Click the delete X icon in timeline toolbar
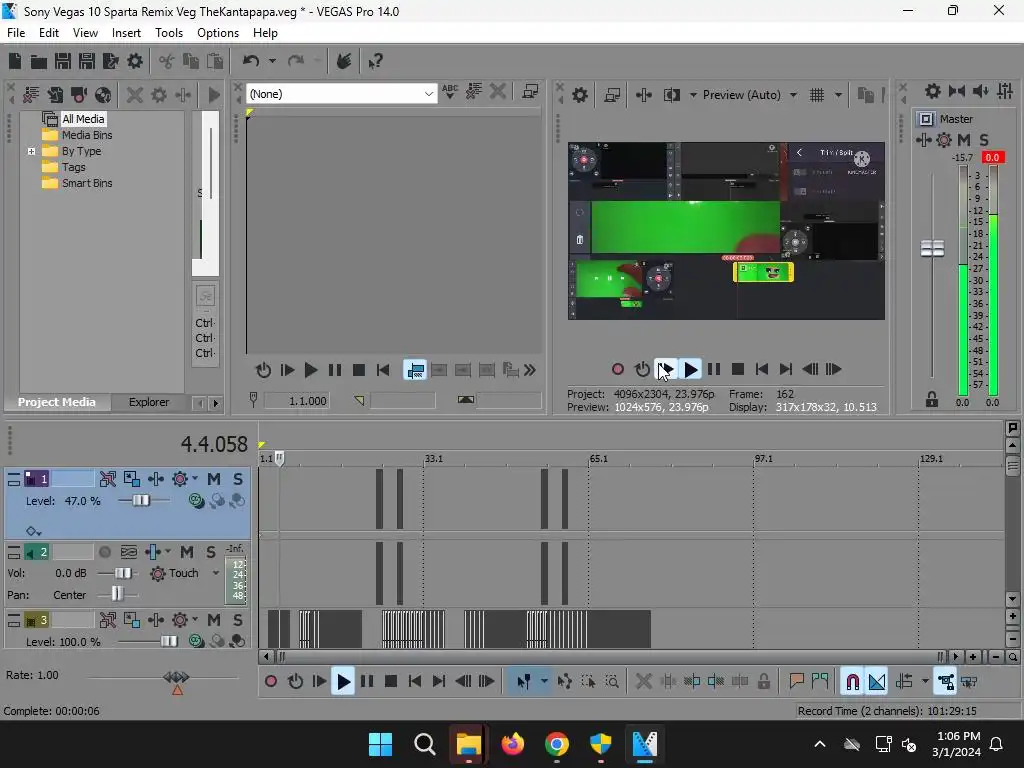 click(x=643, y=682)
